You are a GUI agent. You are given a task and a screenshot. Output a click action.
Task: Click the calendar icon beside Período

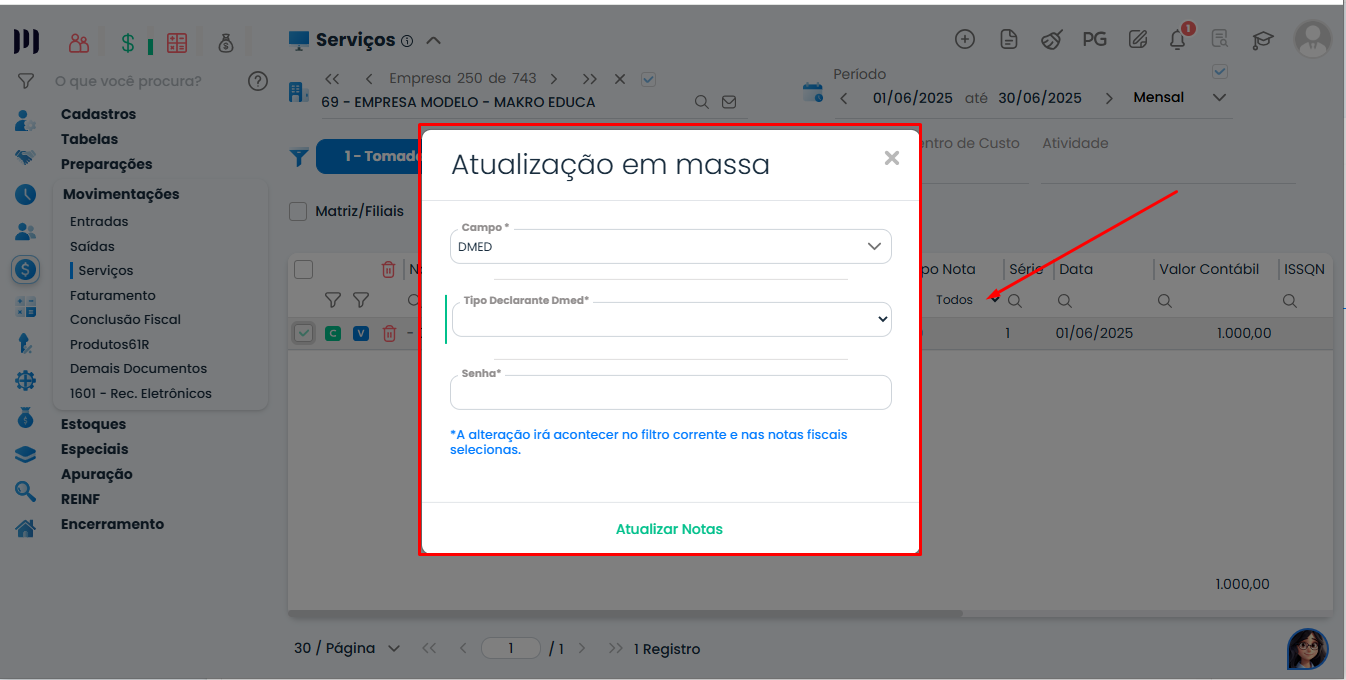tap(813, 93)
